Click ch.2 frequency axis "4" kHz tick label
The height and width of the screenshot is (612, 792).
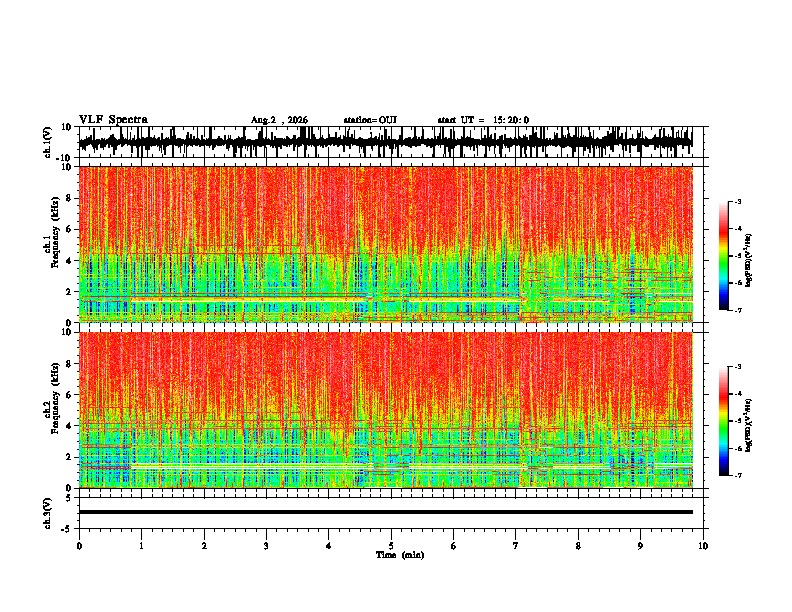(x=70, y=426)
